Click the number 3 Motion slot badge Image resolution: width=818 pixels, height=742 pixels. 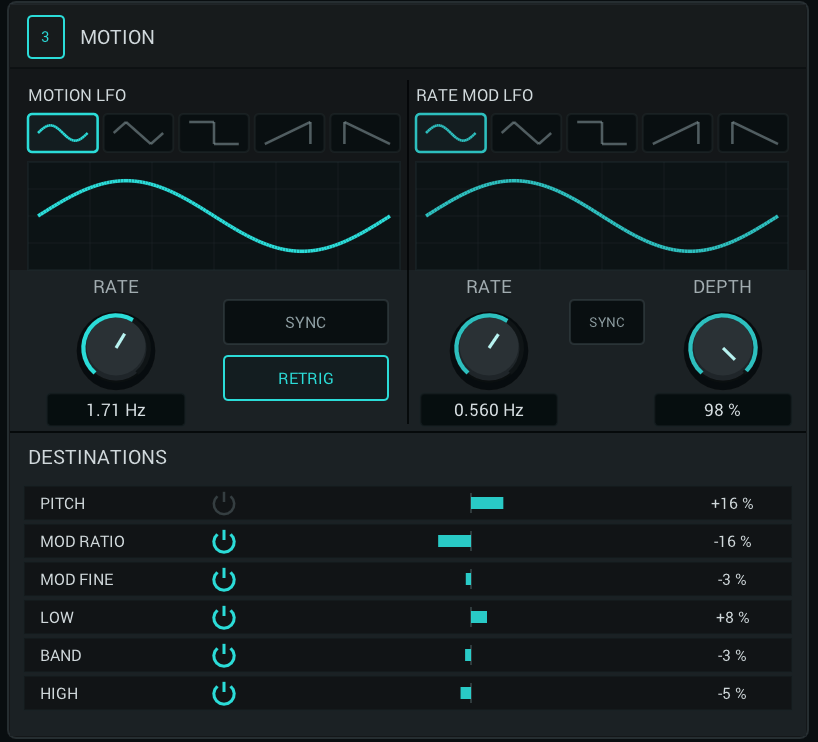pos(46,37)
